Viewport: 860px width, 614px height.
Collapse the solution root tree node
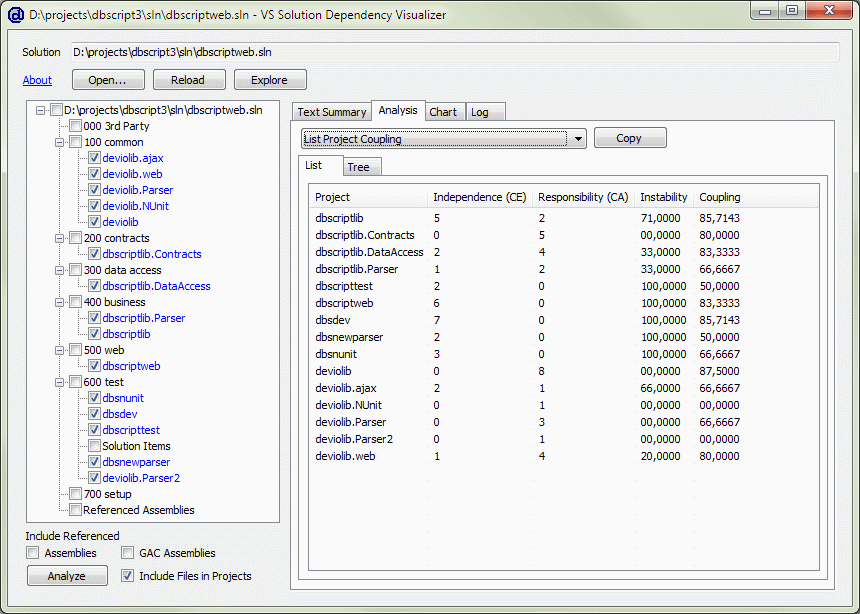[41, 110]
